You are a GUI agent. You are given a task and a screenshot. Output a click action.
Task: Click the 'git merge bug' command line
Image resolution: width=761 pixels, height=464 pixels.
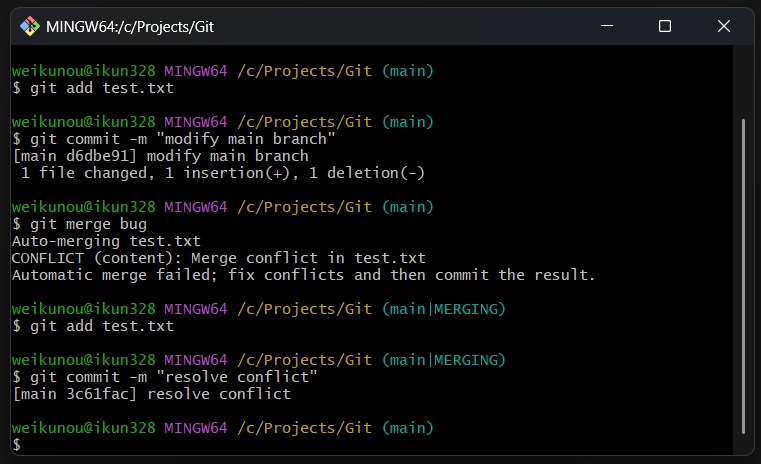point(79,224)
